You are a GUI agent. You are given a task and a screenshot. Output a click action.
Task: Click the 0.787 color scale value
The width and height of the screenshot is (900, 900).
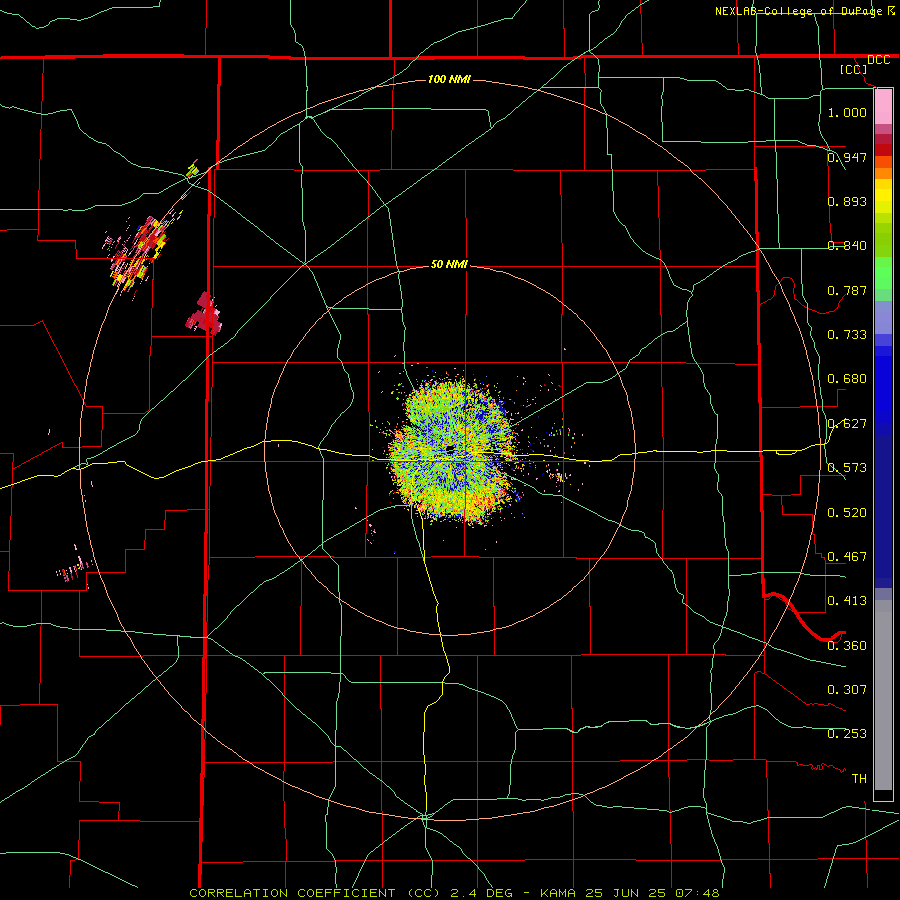tap(847, 290)
